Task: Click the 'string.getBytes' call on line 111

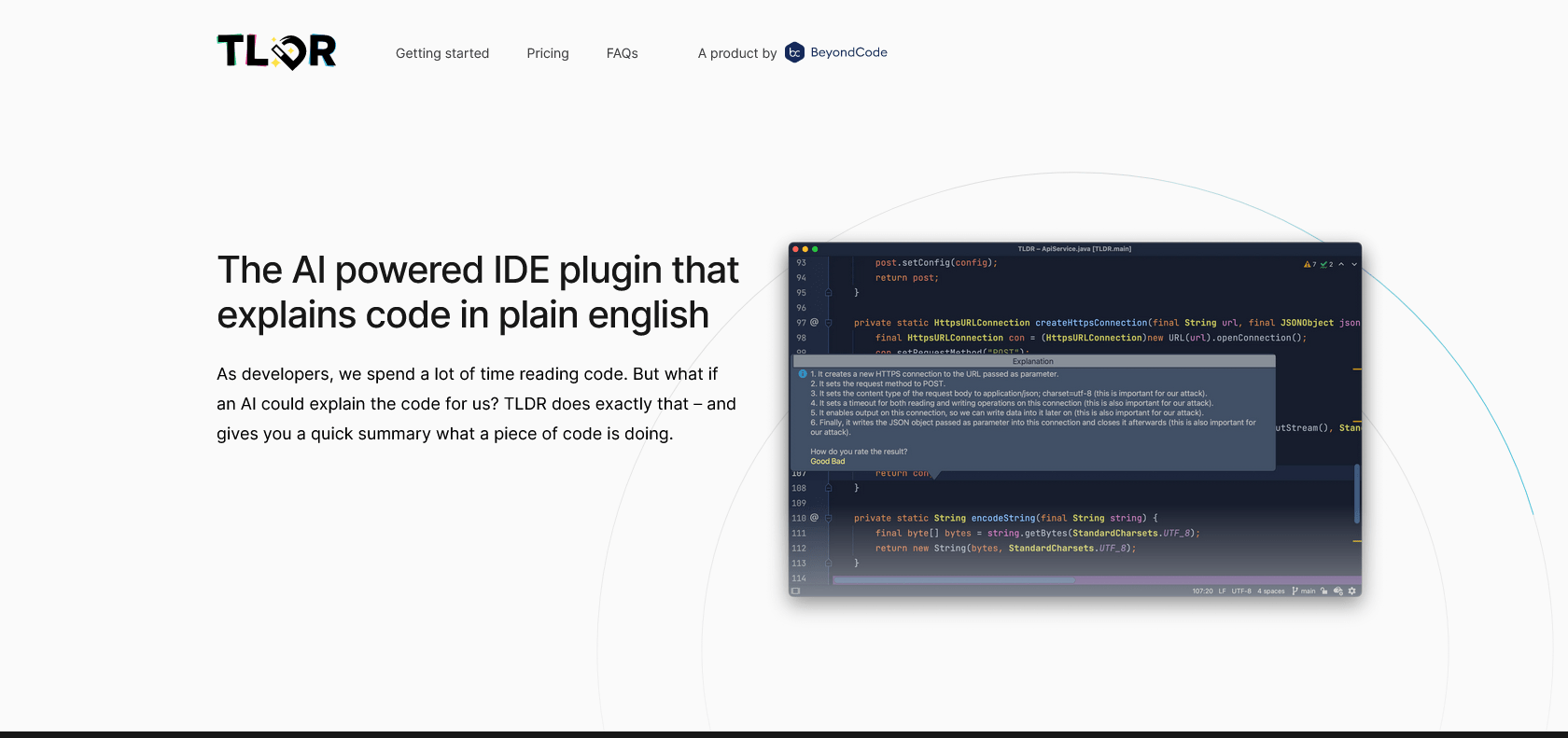Action: [1027, 533]
